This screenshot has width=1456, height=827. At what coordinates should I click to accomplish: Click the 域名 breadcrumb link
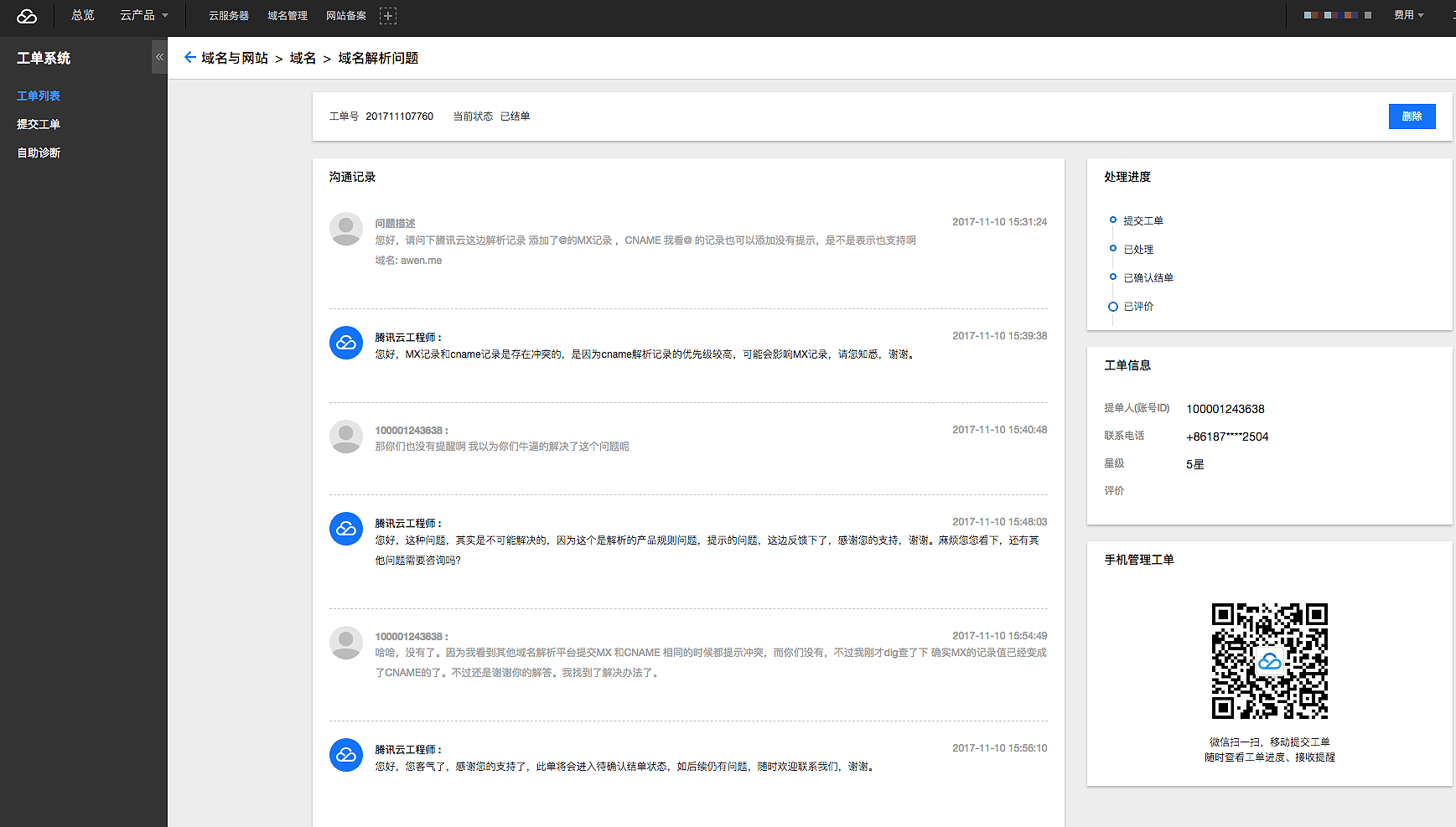303,58
